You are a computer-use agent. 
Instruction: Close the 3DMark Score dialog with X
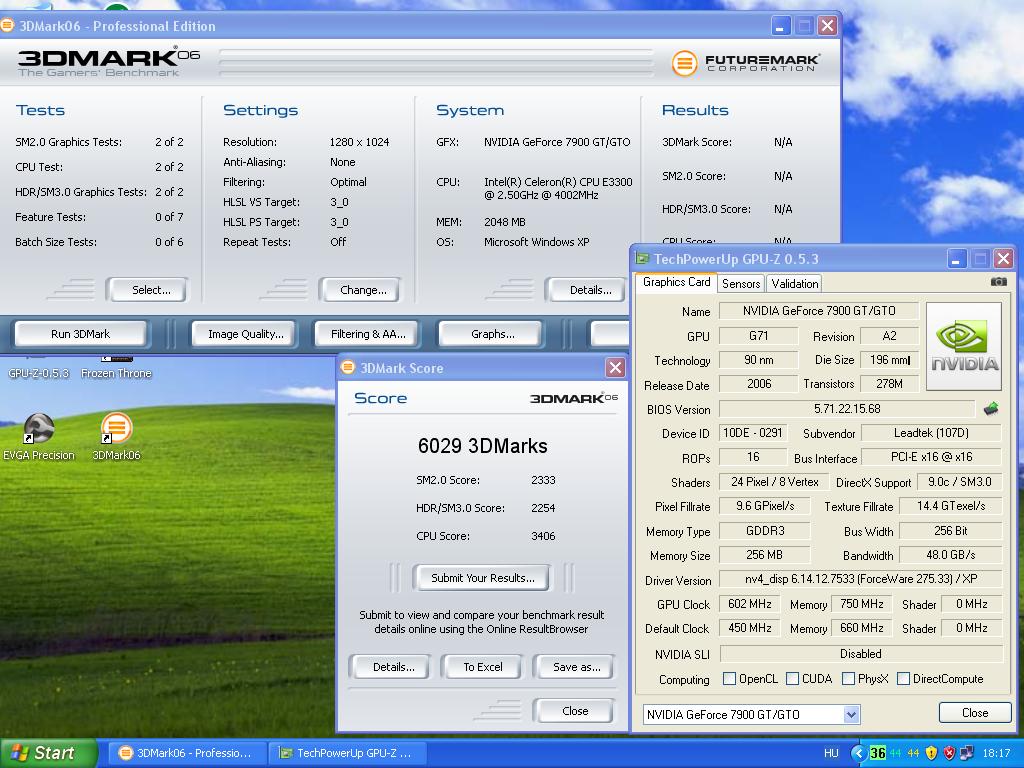pos(615,368)
